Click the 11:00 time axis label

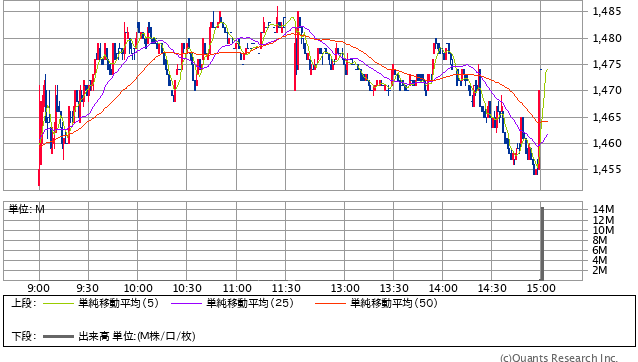click(x=237, y=288)
